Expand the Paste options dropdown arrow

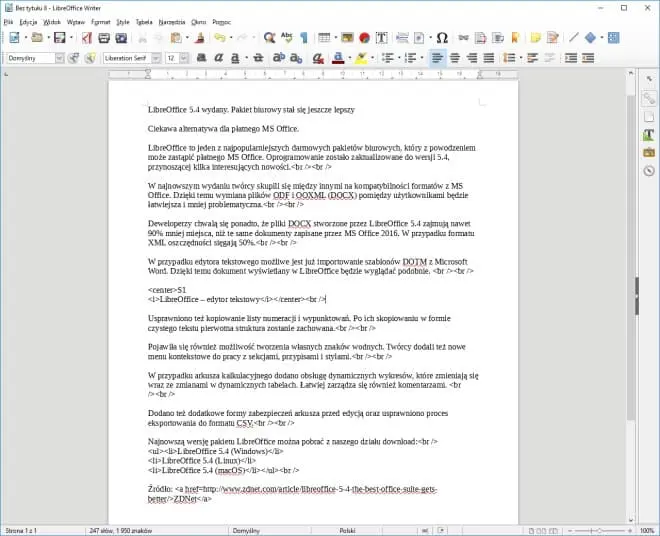(187, 38)
